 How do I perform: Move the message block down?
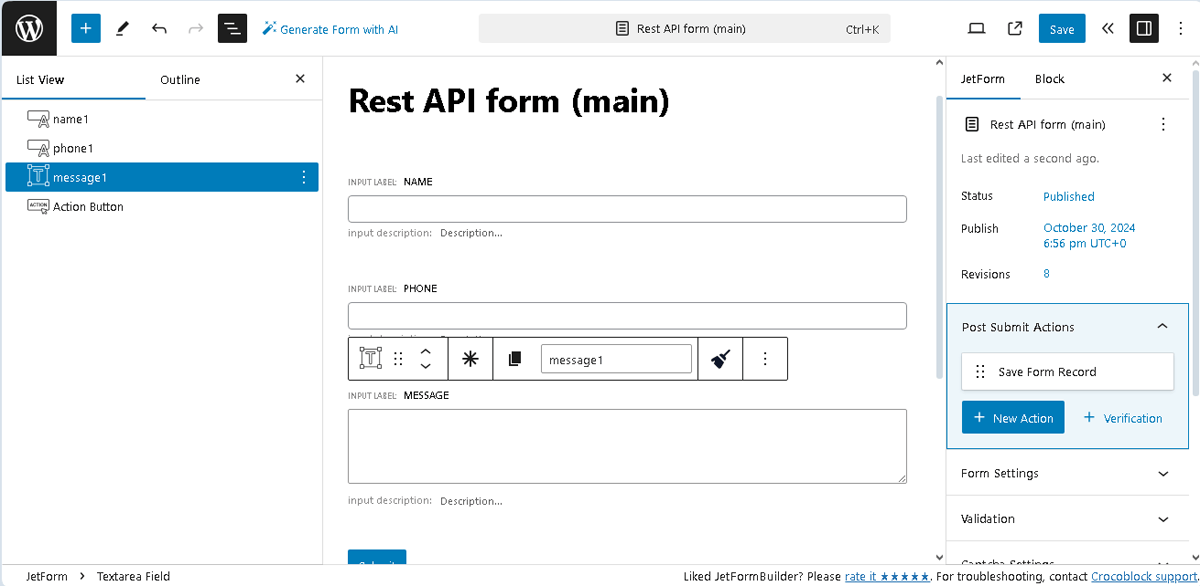tap(425, 367)
